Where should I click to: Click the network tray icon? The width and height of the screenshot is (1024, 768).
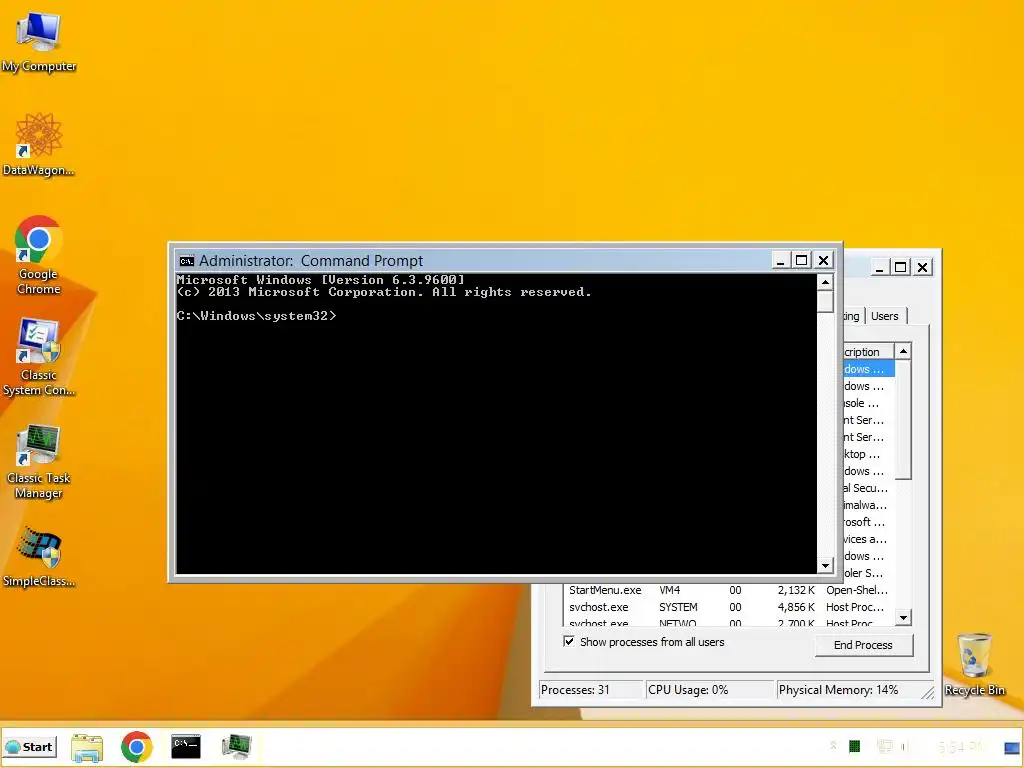[x=884, y=746]
